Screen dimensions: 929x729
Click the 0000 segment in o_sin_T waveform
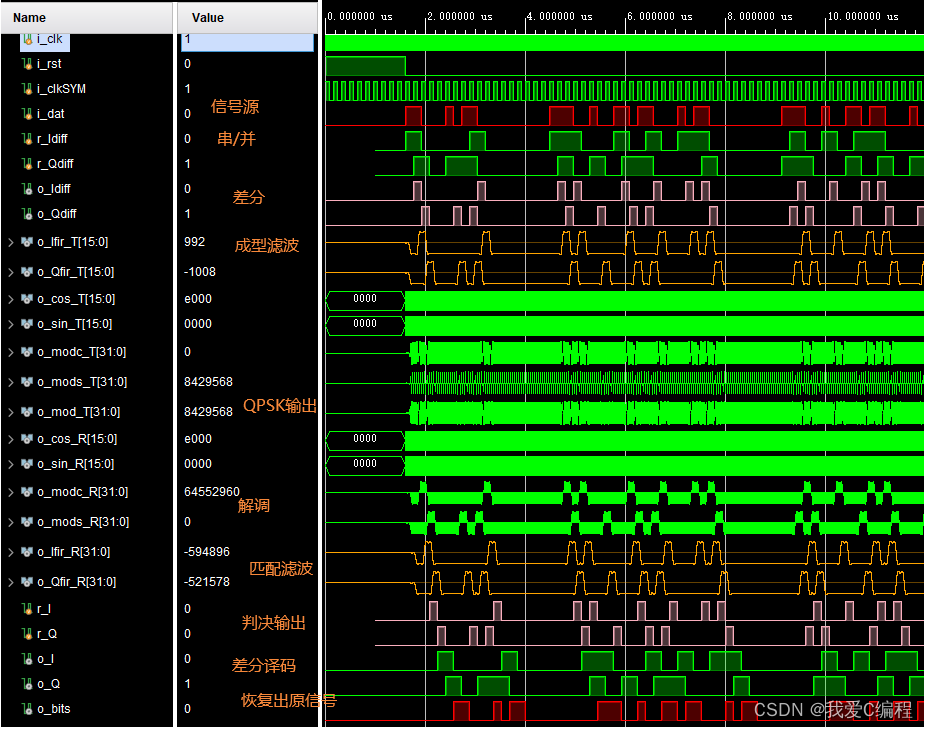(x=365, y=324)
